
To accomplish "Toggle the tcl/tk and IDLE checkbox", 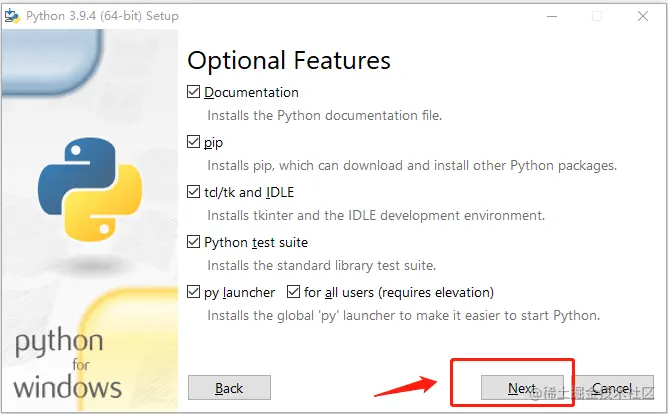I will (193, 192).
